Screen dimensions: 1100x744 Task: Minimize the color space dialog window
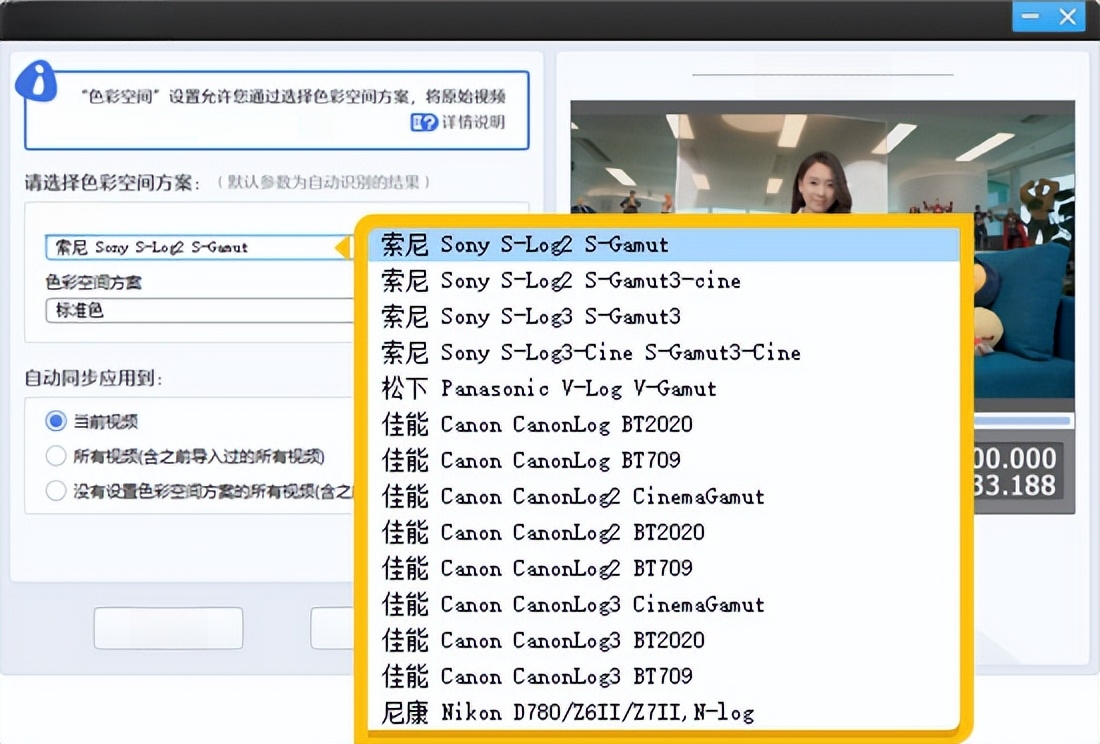tap(1030, 16)
